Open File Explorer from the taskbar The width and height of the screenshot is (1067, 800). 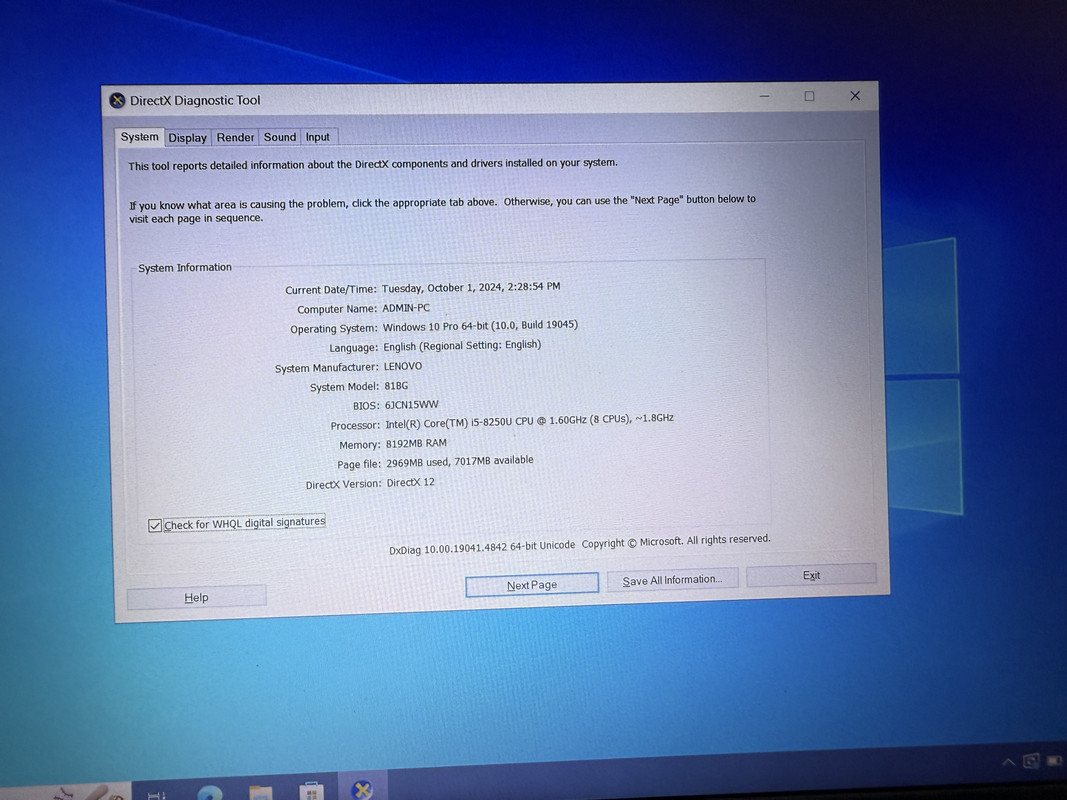(x=261, y=793)
